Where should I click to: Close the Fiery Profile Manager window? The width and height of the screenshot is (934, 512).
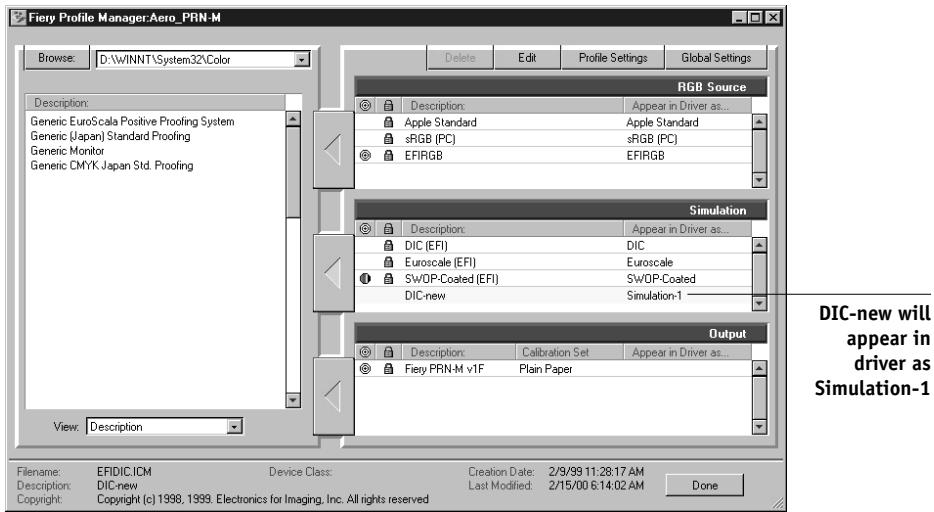pos(773,18)
